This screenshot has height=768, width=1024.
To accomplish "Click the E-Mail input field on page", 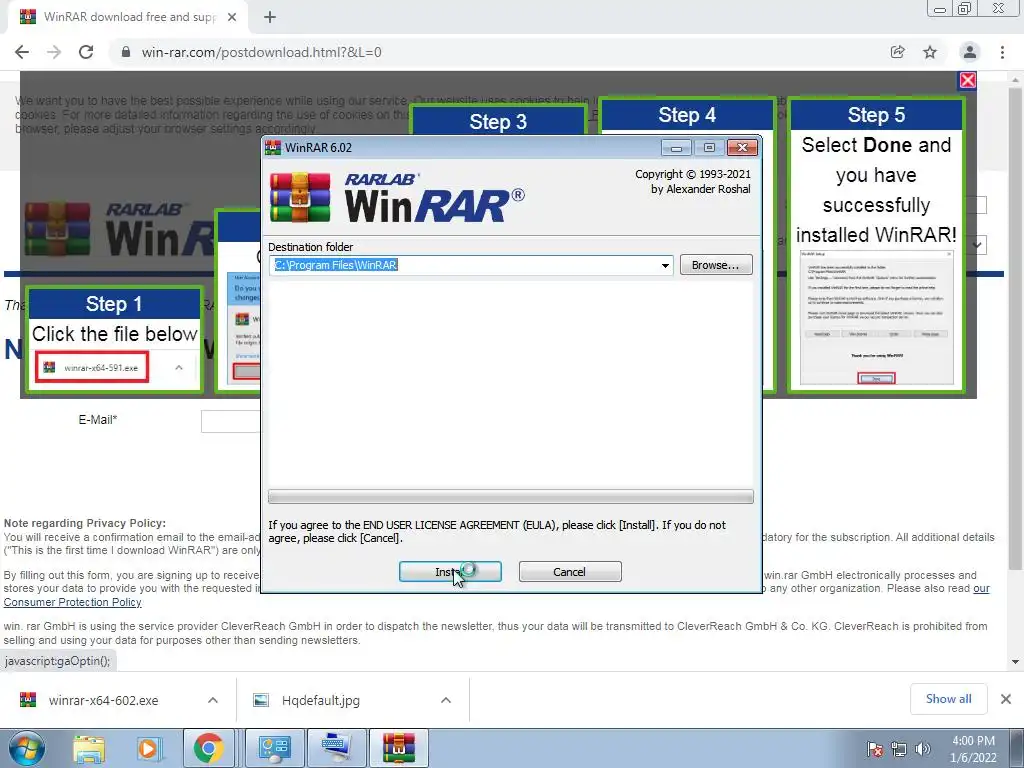I will (x=231, y=421).
